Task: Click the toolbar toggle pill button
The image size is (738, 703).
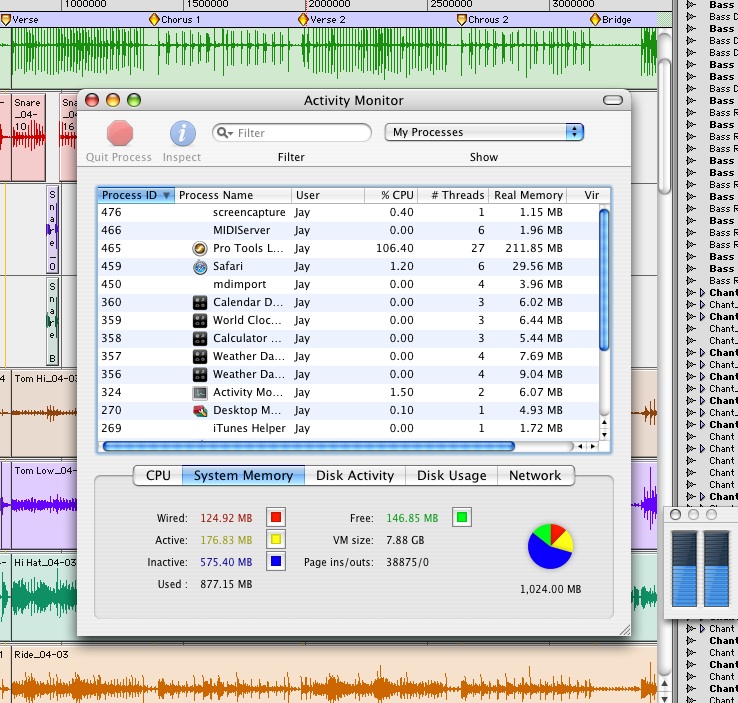Action: [612, 100]
